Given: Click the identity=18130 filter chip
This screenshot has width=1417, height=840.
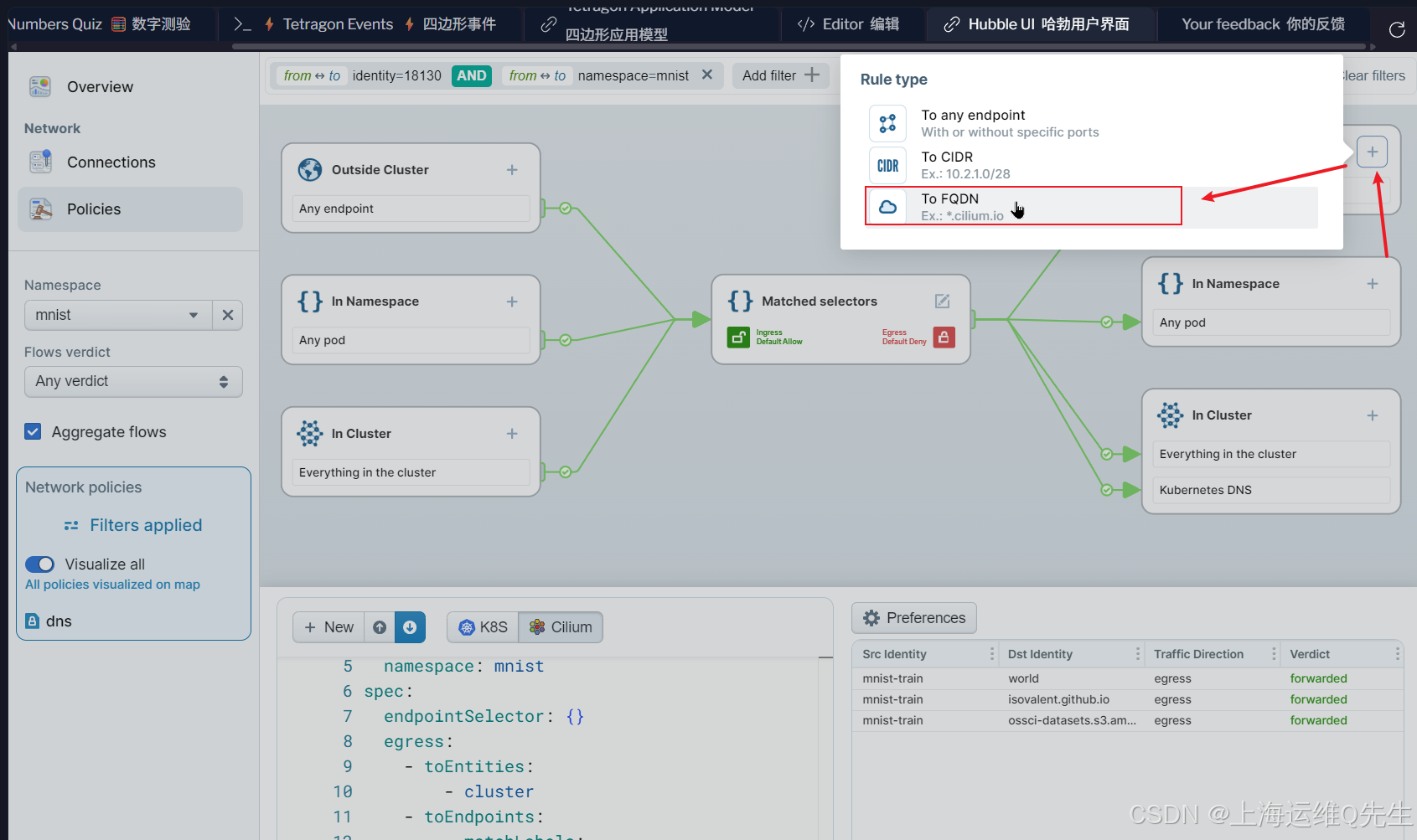Looking at the screenshot, I should (396, 75).
